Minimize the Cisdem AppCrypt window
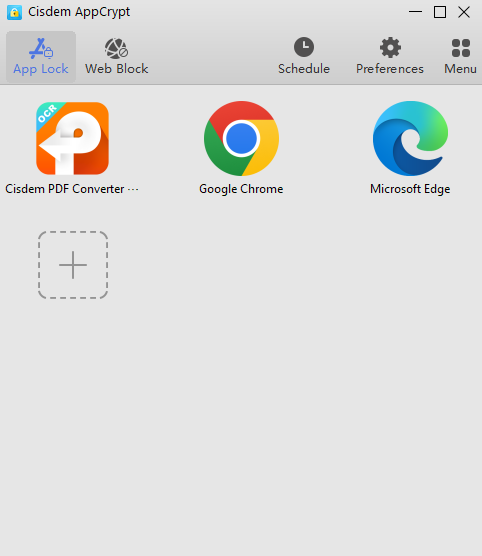The image size is (482, 556). (x=415, y=12)
